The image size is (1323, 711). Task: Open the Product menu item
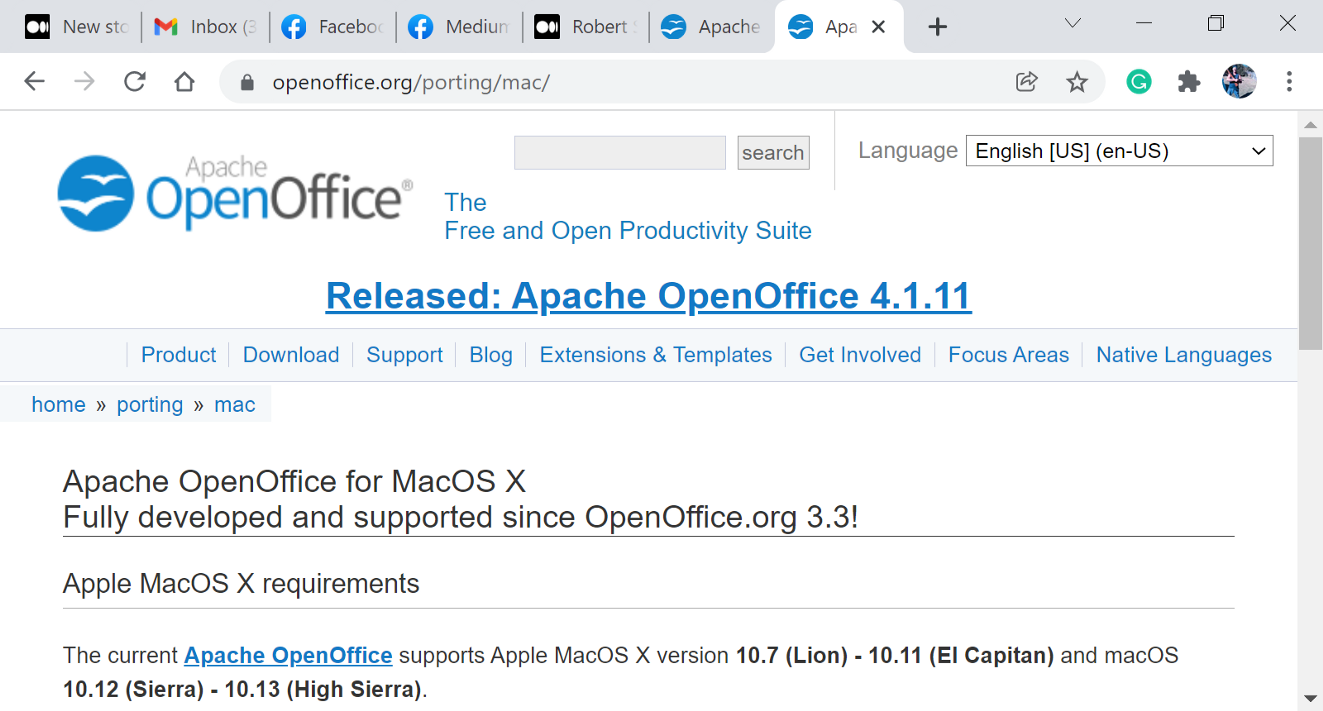click(179, 355)
